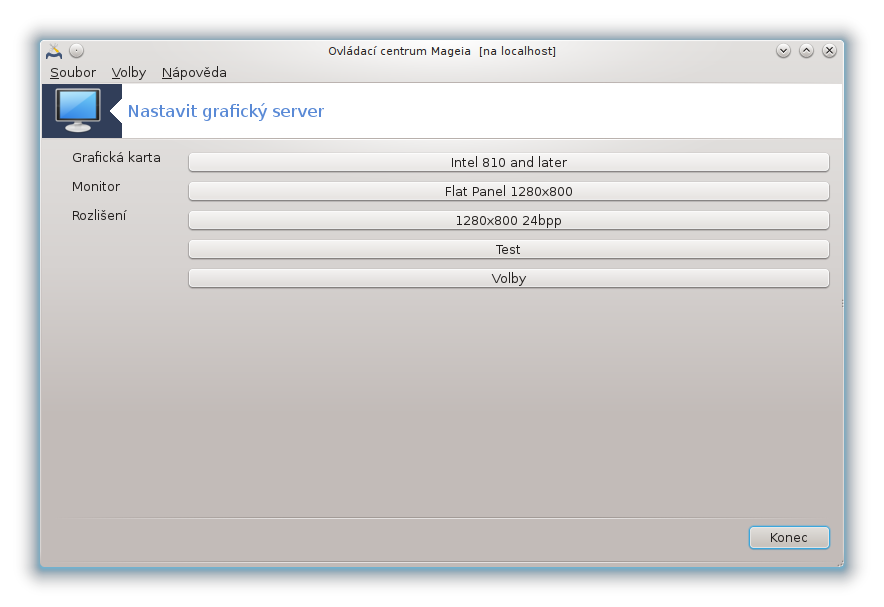Open the wide Volby options button
884x607 pixels.
509,278
